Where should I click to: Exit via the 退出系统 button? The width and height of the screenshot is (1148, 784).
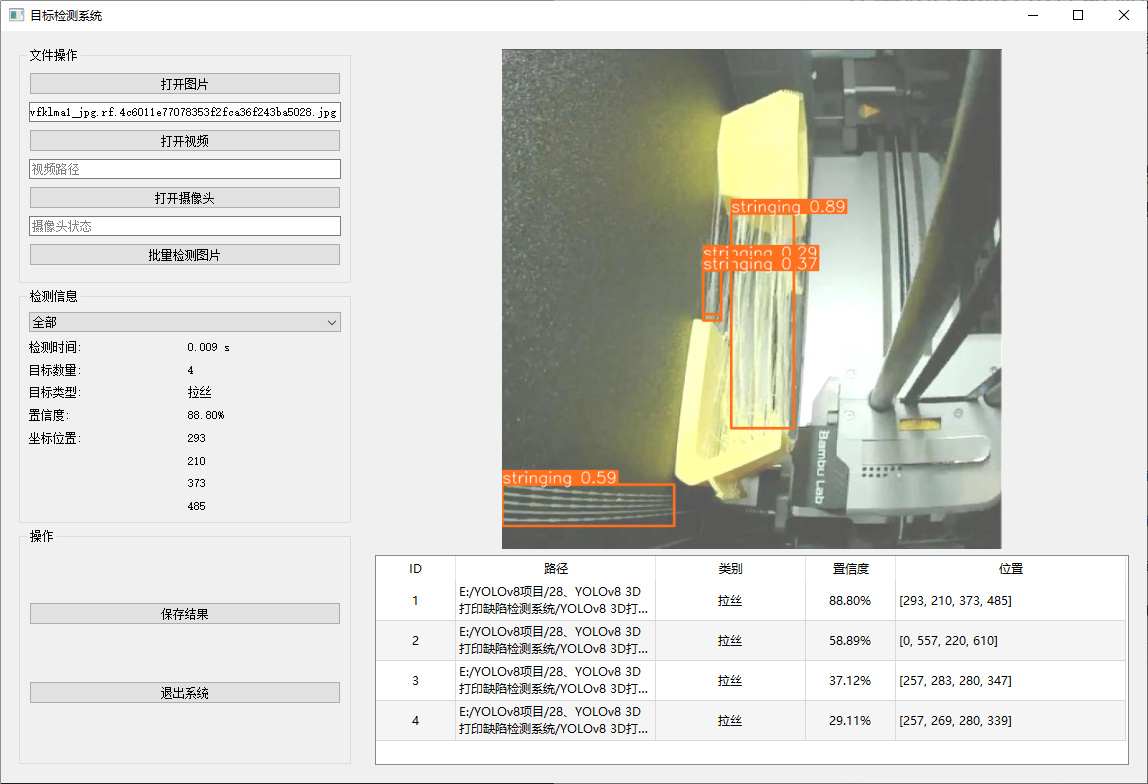[x=184, y=693]
